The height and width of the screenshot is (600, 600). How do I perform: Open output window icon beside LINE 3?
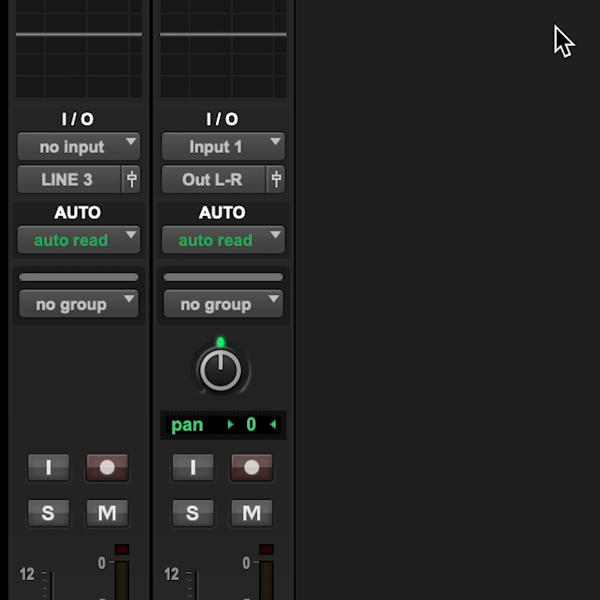[x=131, y=179]
